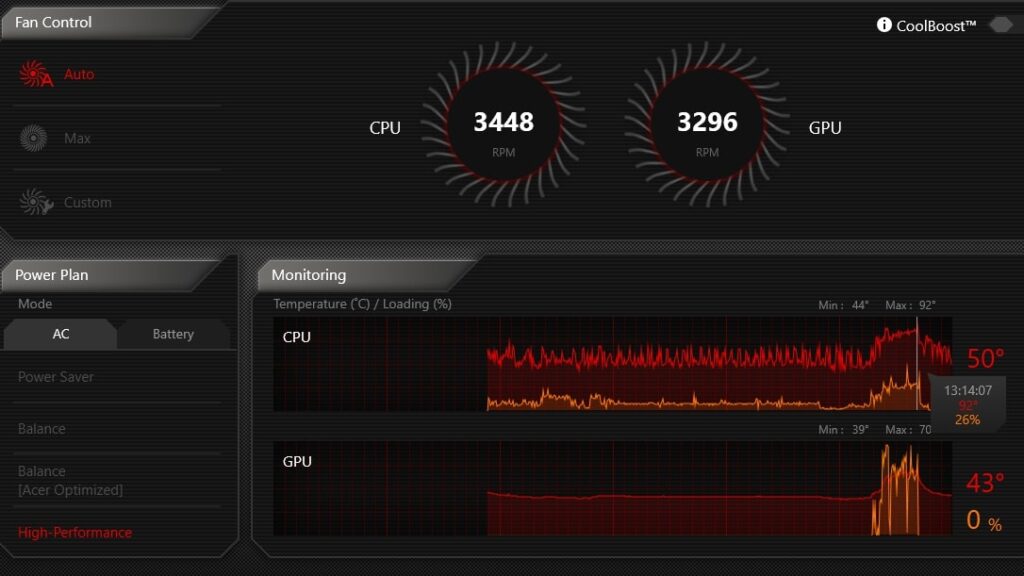Click the Monitoring section header
The width and height of the screenshot is (1024, 576).
pyautogui.click(x=309, y=275)
